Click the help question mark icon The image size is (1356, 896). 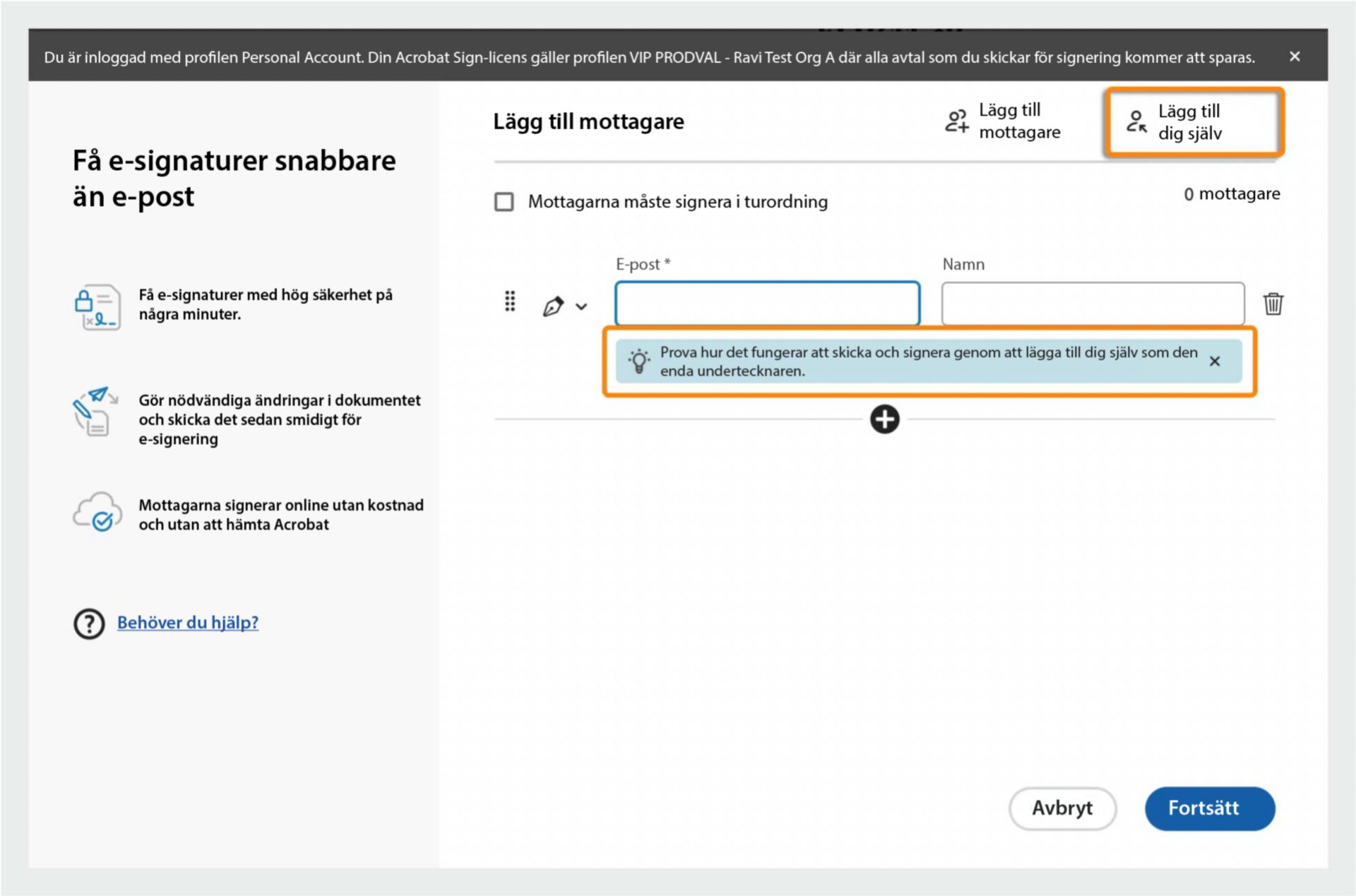pos(89,623)
